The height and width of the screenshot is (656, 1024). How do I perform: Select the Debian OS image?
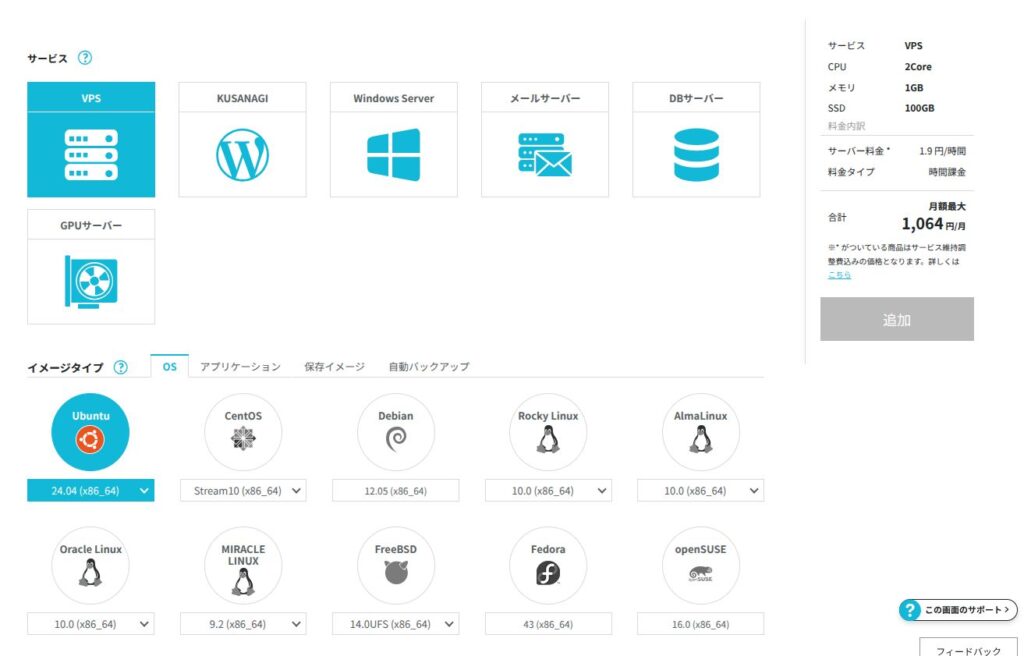396,432
